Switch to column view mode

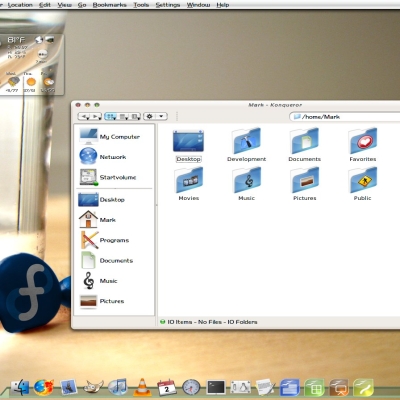pos(135,116)
